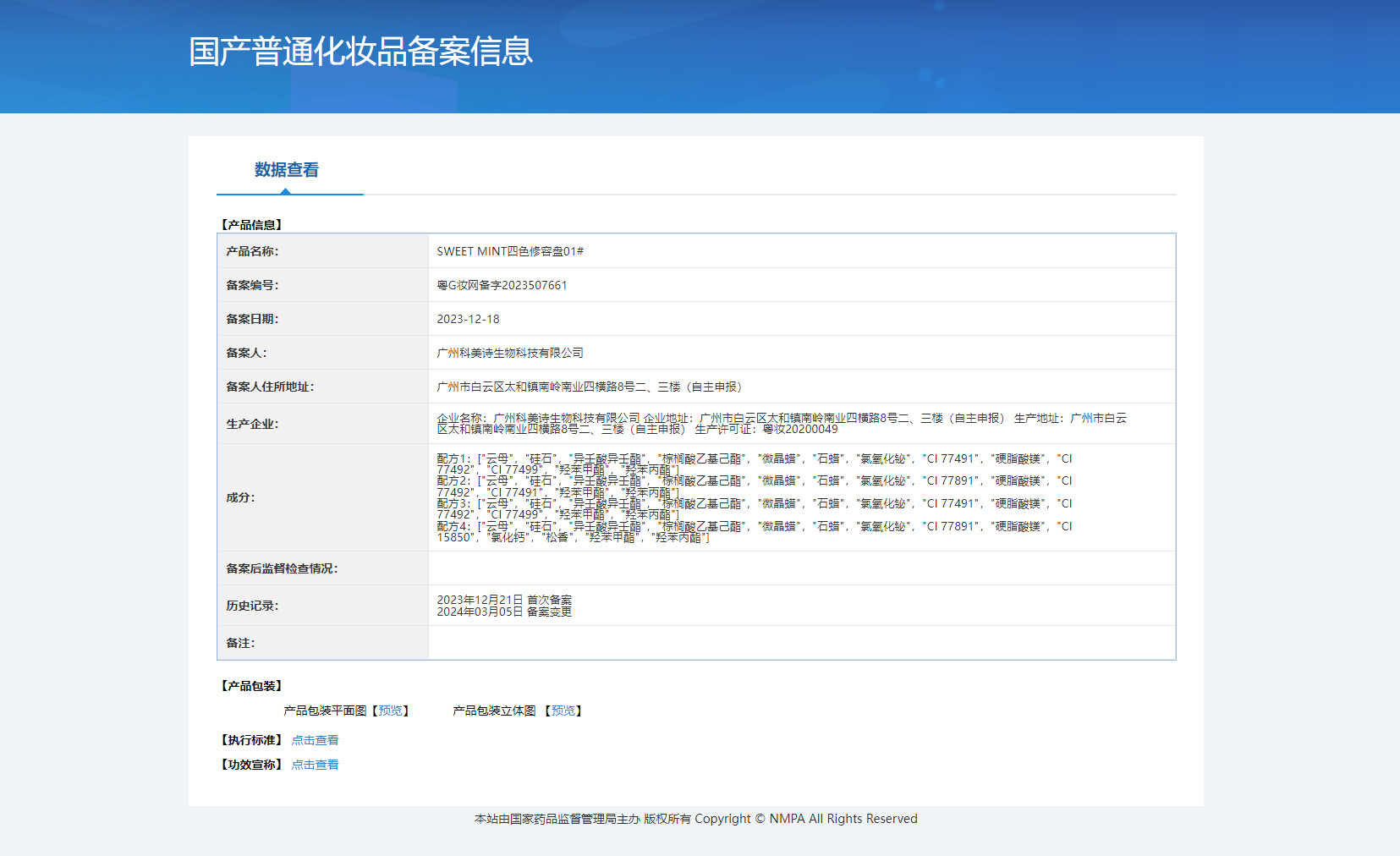Click the filing date 2023-12-18
Viewport: 1400px width, 856px height.
coord(468,319)
